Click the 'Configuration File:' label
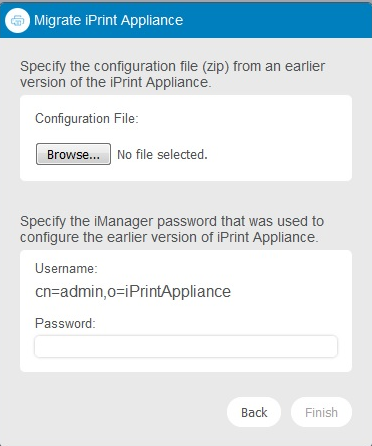 tap(87, 118)
